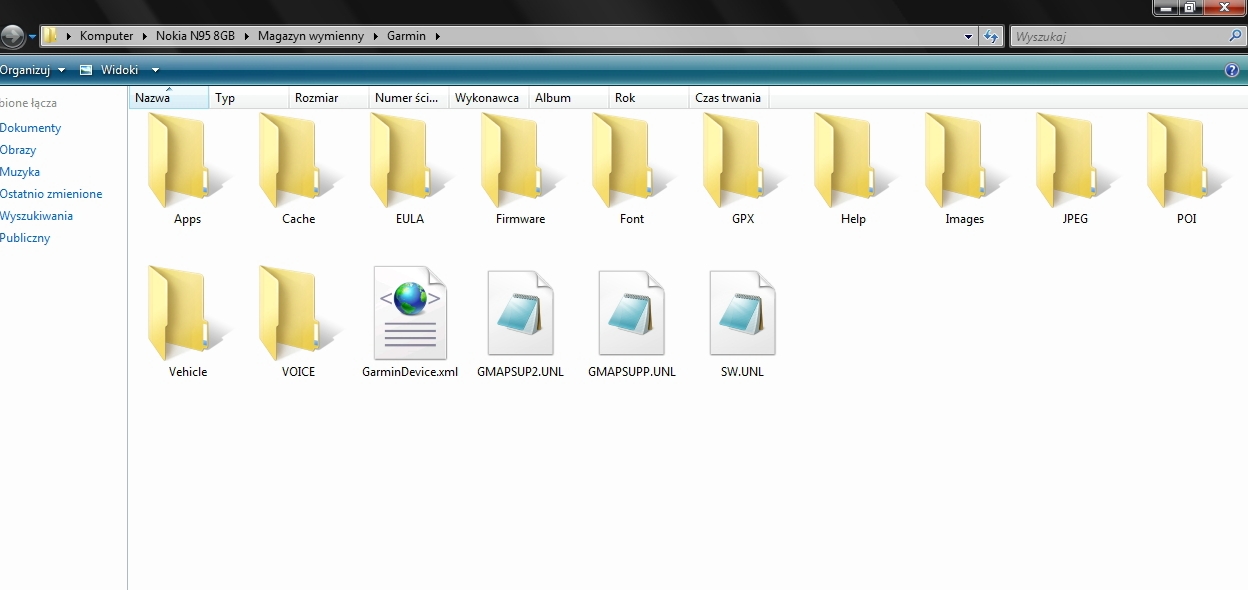Select the EULA folder icon

click(x=409, y=160)
